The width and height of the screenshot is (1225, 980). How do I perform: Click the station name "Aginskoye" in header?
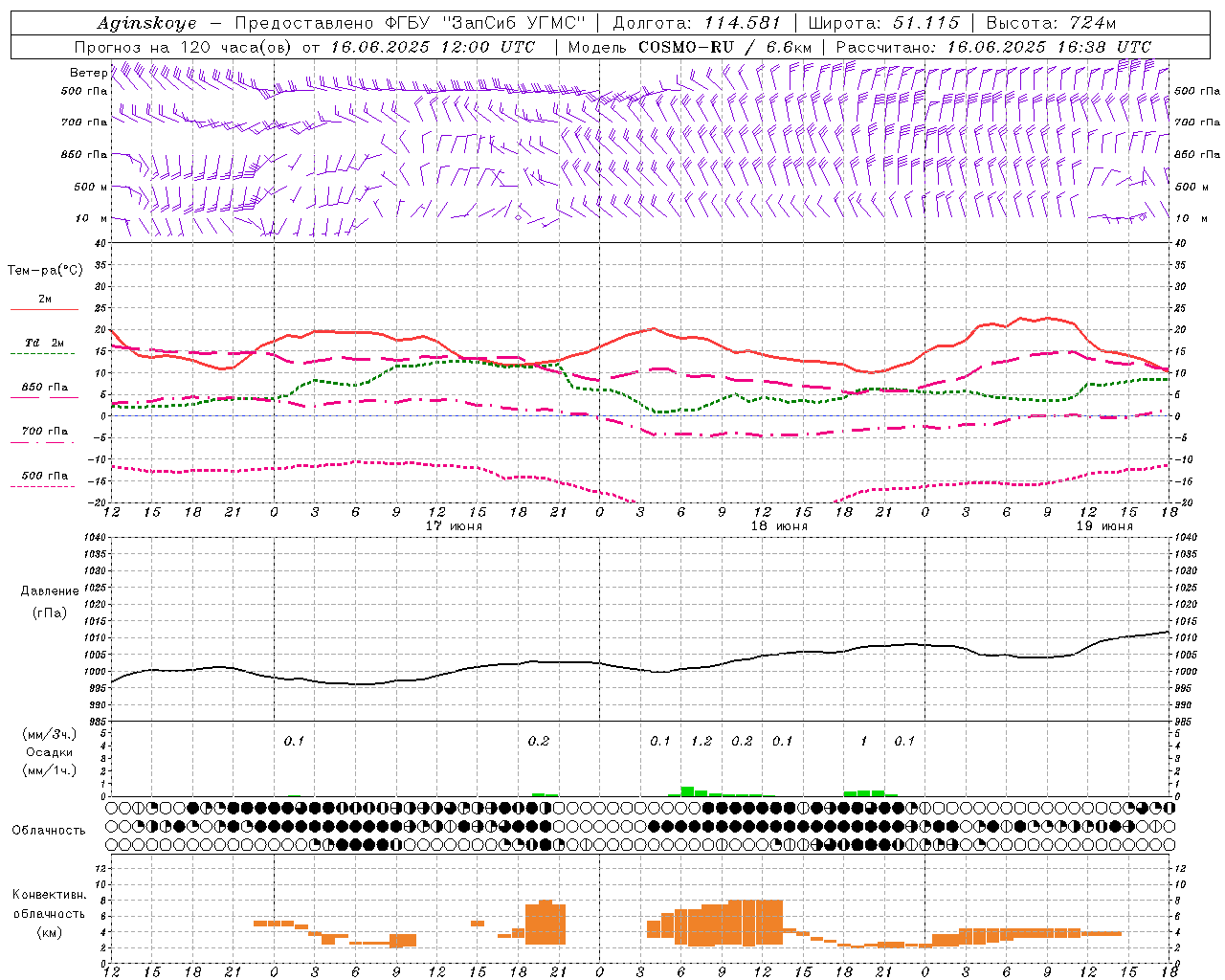(x=147, y=23)
